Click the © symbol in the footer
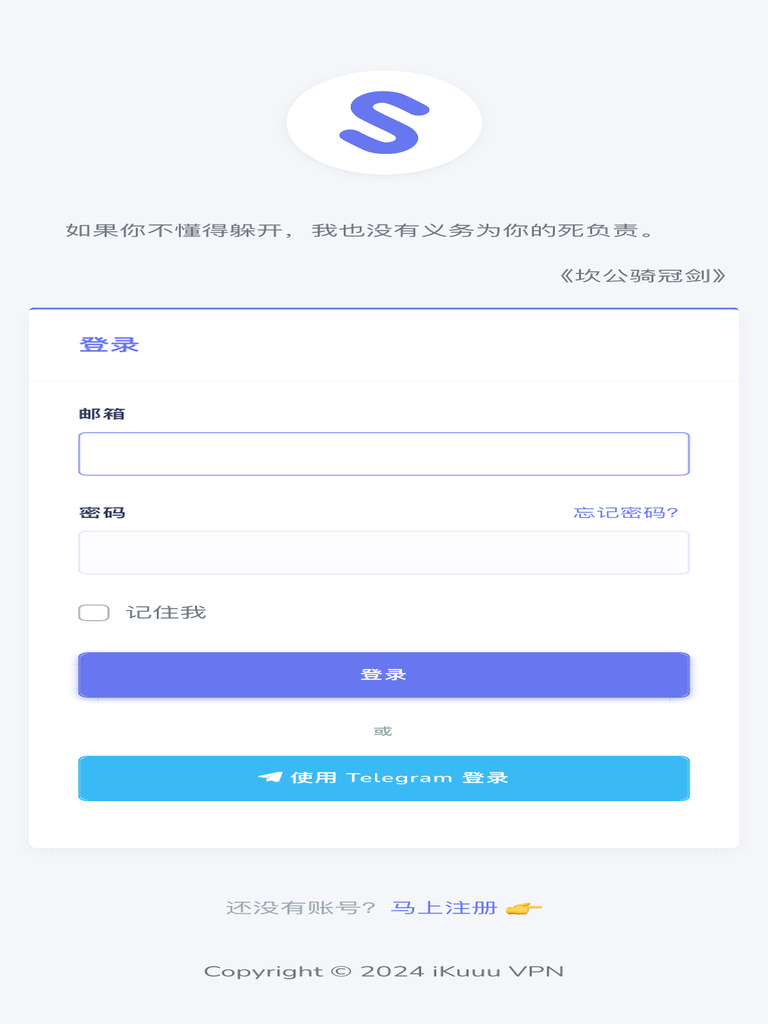The width and height of the screenshot is (768, 1024). 341,971
